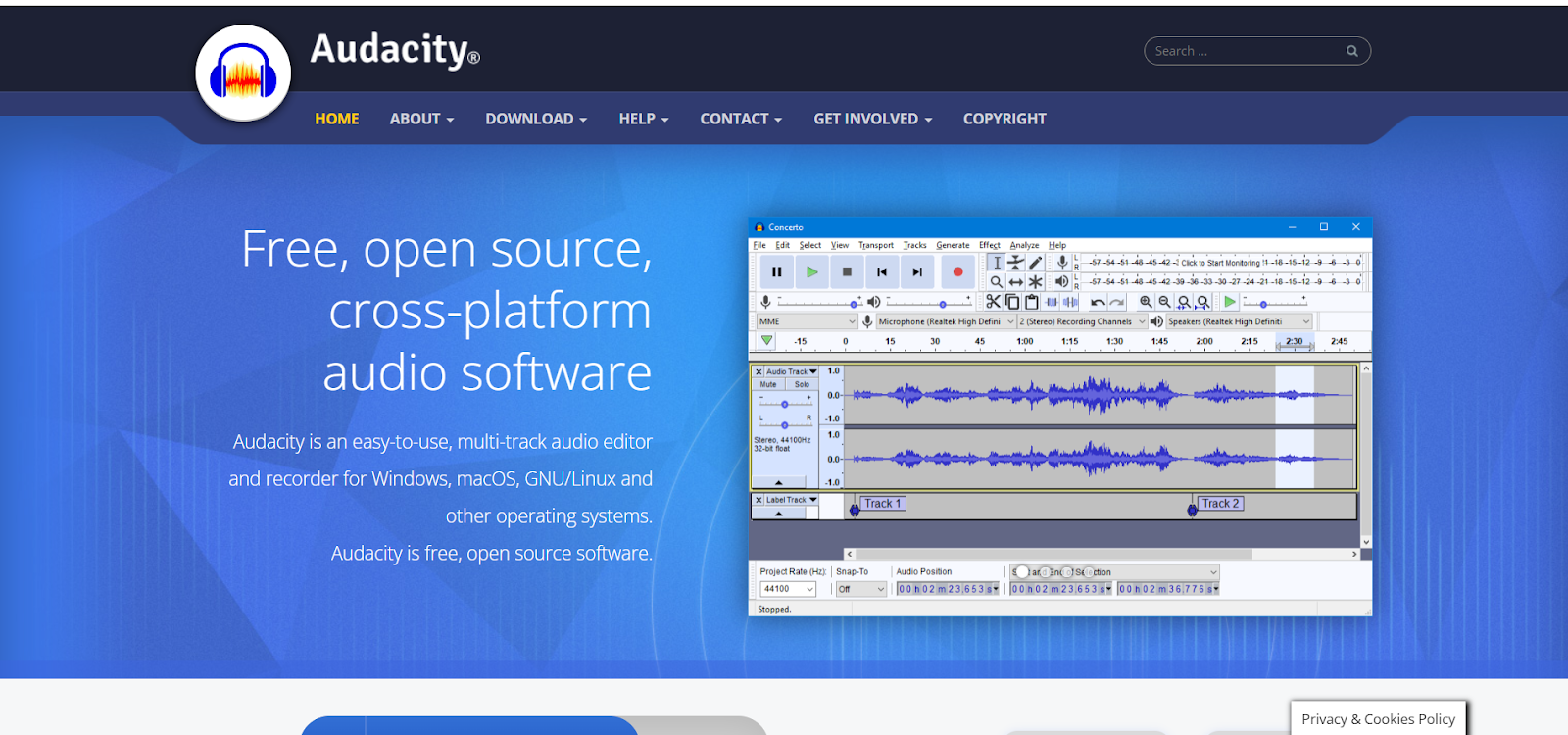
Task: Select the Time Shift tool
Action: tap(1016, 282)
